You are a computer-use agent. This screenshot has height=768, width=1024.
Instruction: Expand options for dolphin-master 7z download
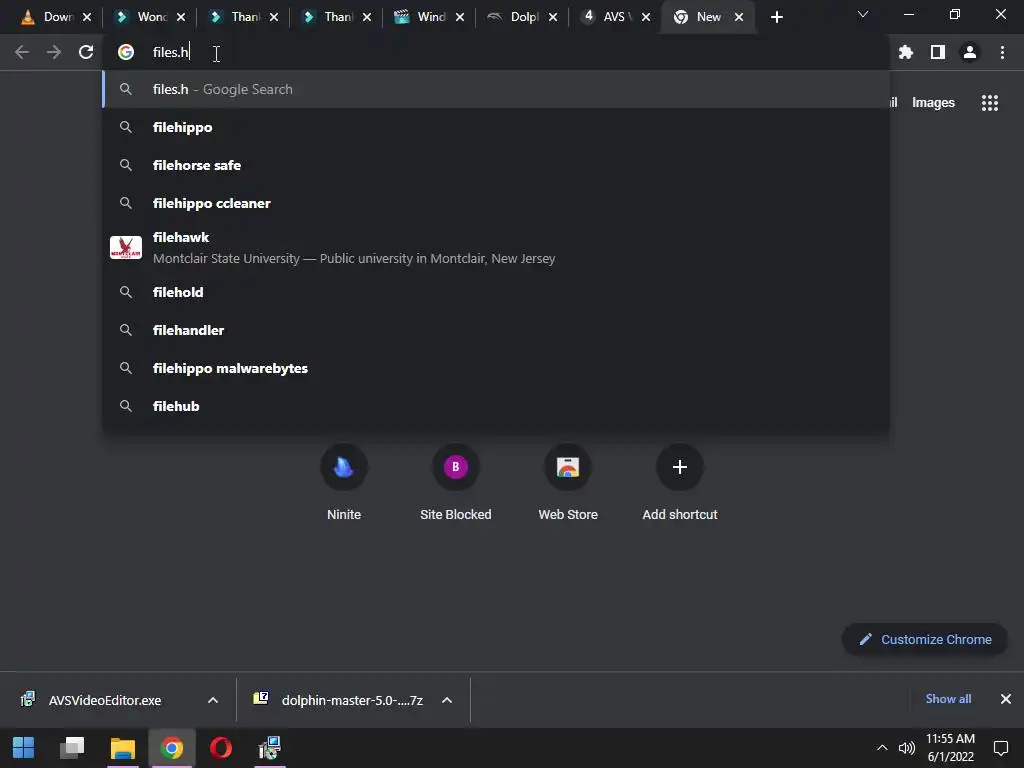pyautogui.click(x=447, y=700)
